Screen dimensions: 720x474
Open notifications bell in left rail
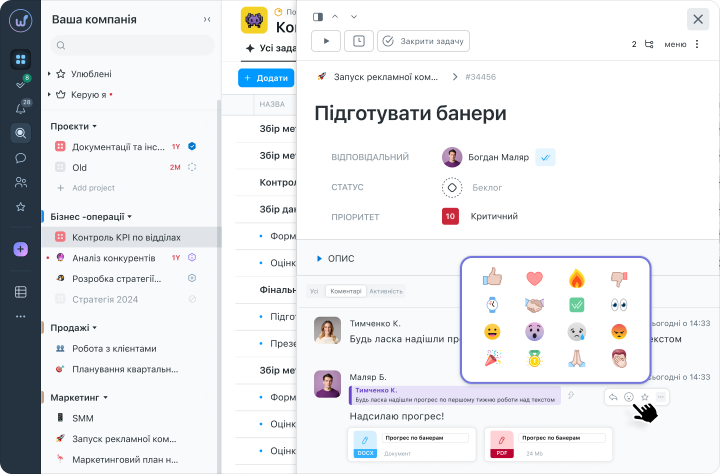21,109
